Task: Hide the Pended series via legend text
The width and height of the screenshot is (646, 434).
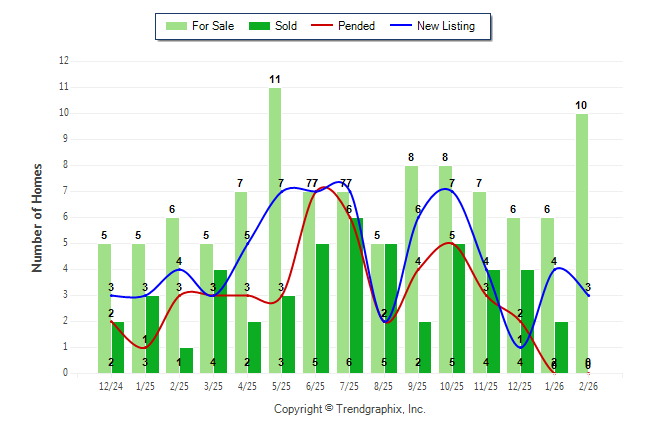Action: tap(357, 26)
